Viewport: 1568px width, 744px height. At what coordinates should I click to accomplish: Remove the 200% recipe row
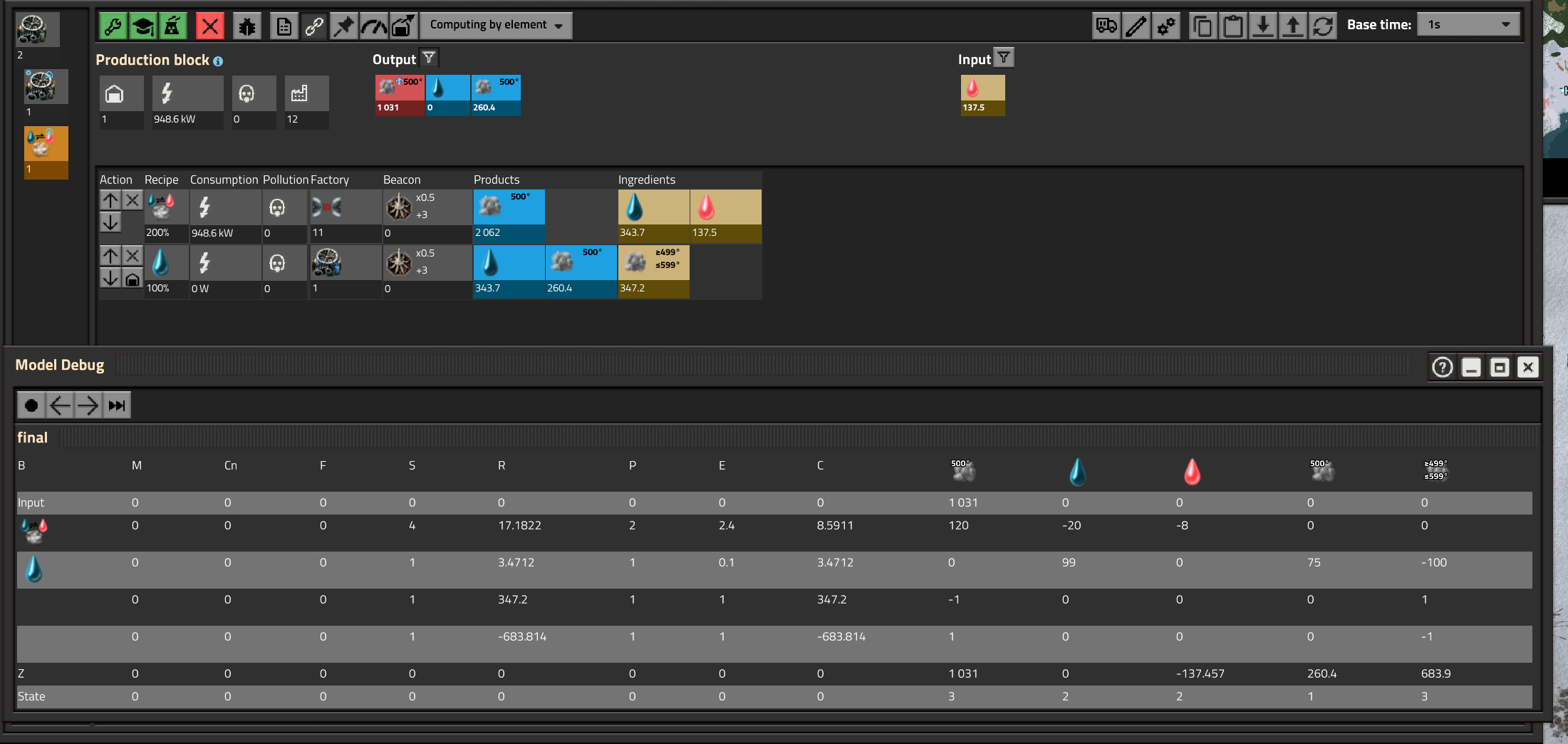(133, 200)
